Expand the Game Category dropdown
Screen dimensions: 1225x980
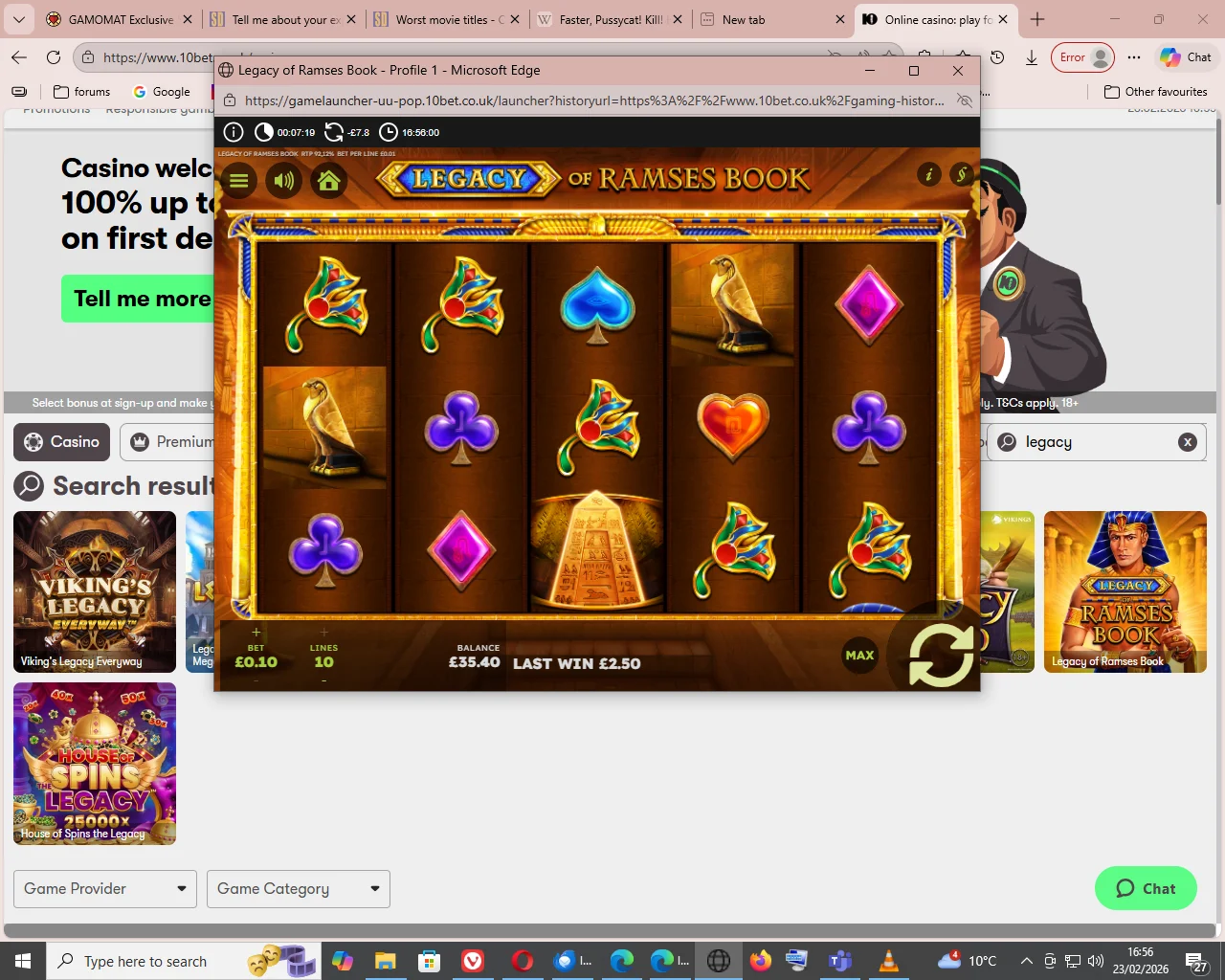tap(299, 889)
